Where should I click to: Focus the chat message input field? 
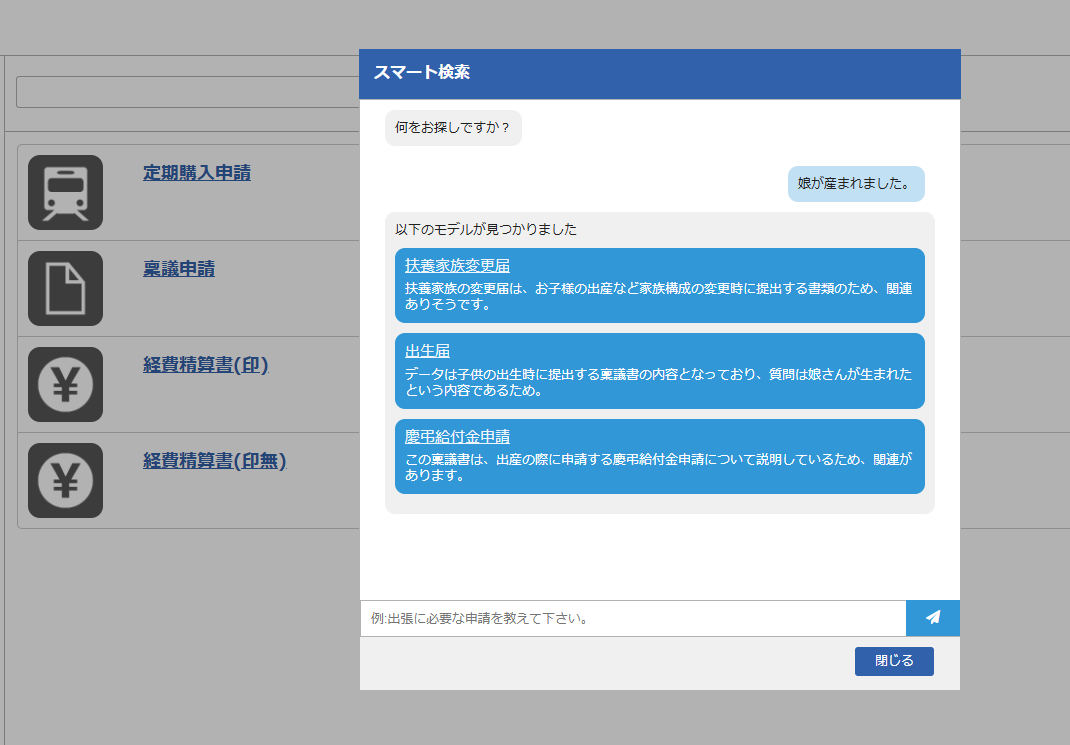tap(632, 618)
